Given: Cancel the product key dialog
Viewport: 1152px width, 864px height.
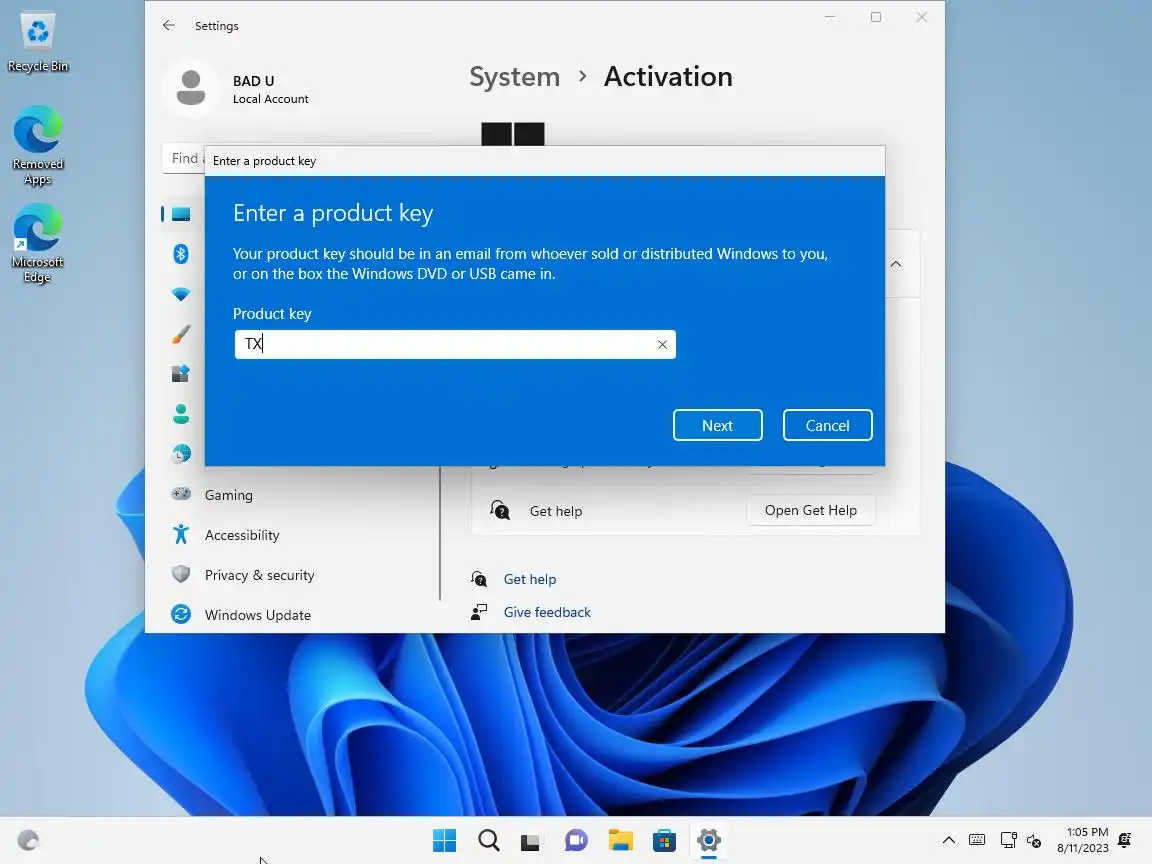Looking at the screenshot, I should 827,425.
